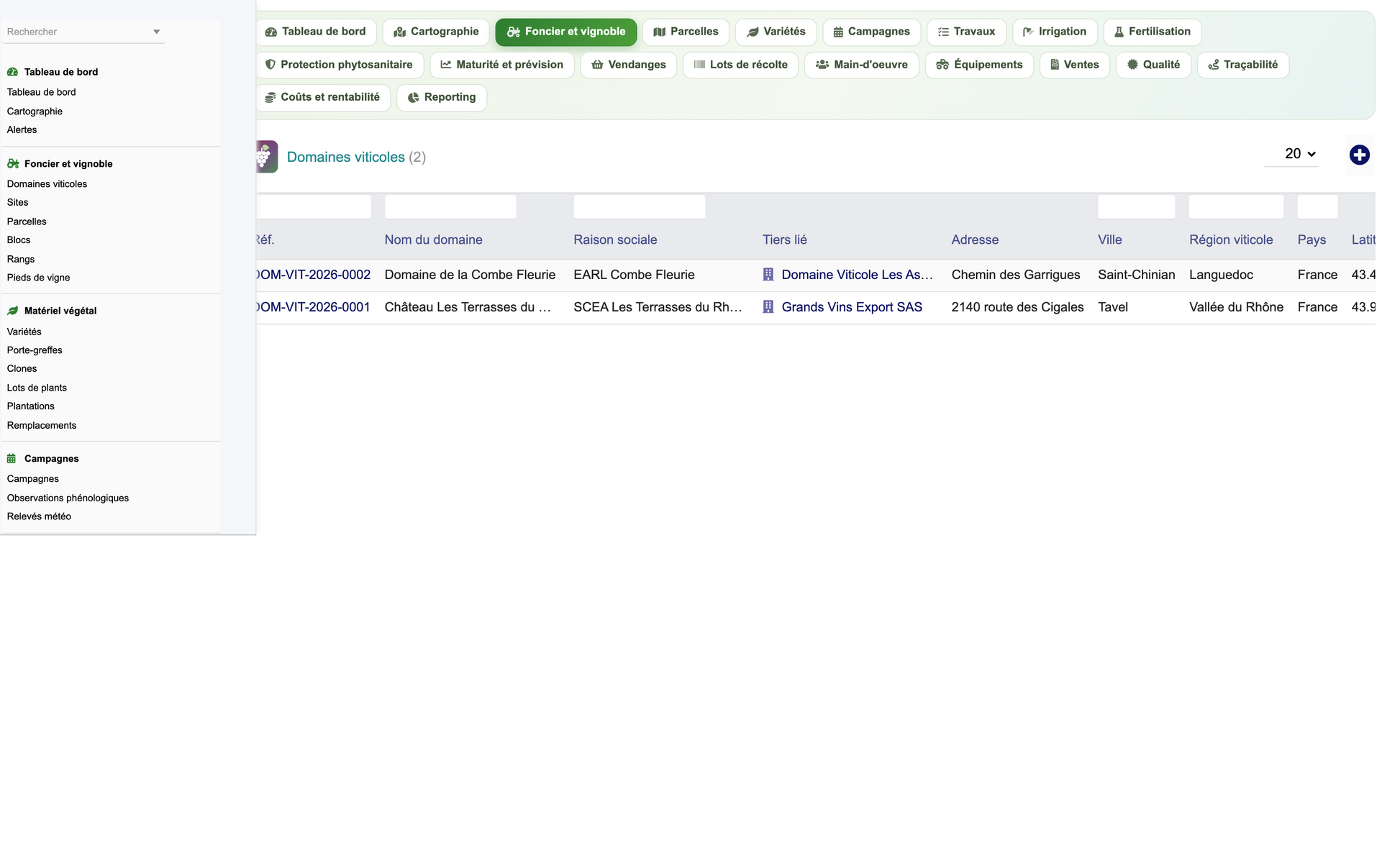This screenshot has height=866, width=1400.
Task: Click the Cartographie tab's map icon
Action: click(400, 32)
